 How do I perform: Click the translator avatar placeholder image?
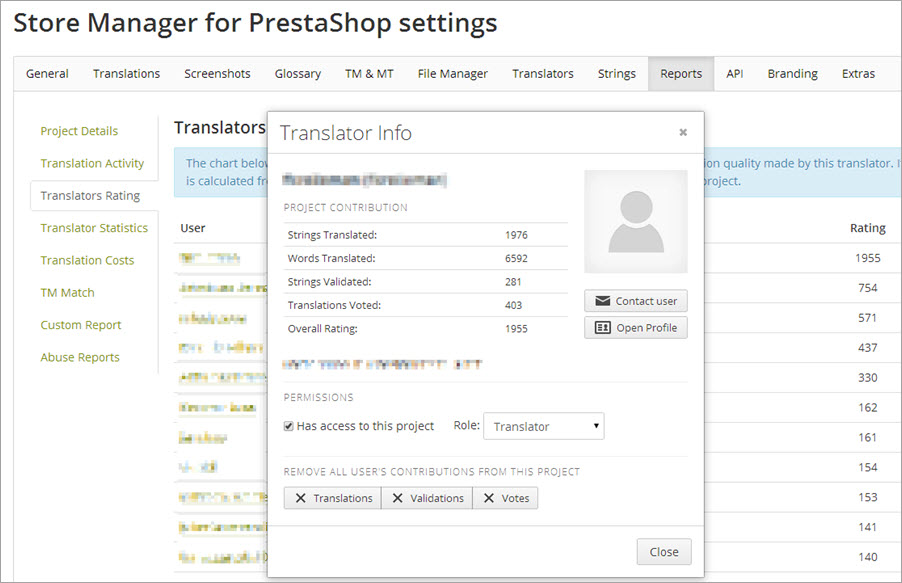click(x=636, y=222)
